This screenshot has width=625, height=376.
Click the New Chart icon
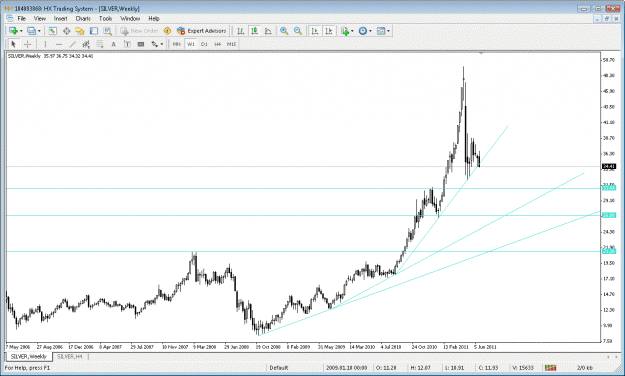(x=13, y=31)
